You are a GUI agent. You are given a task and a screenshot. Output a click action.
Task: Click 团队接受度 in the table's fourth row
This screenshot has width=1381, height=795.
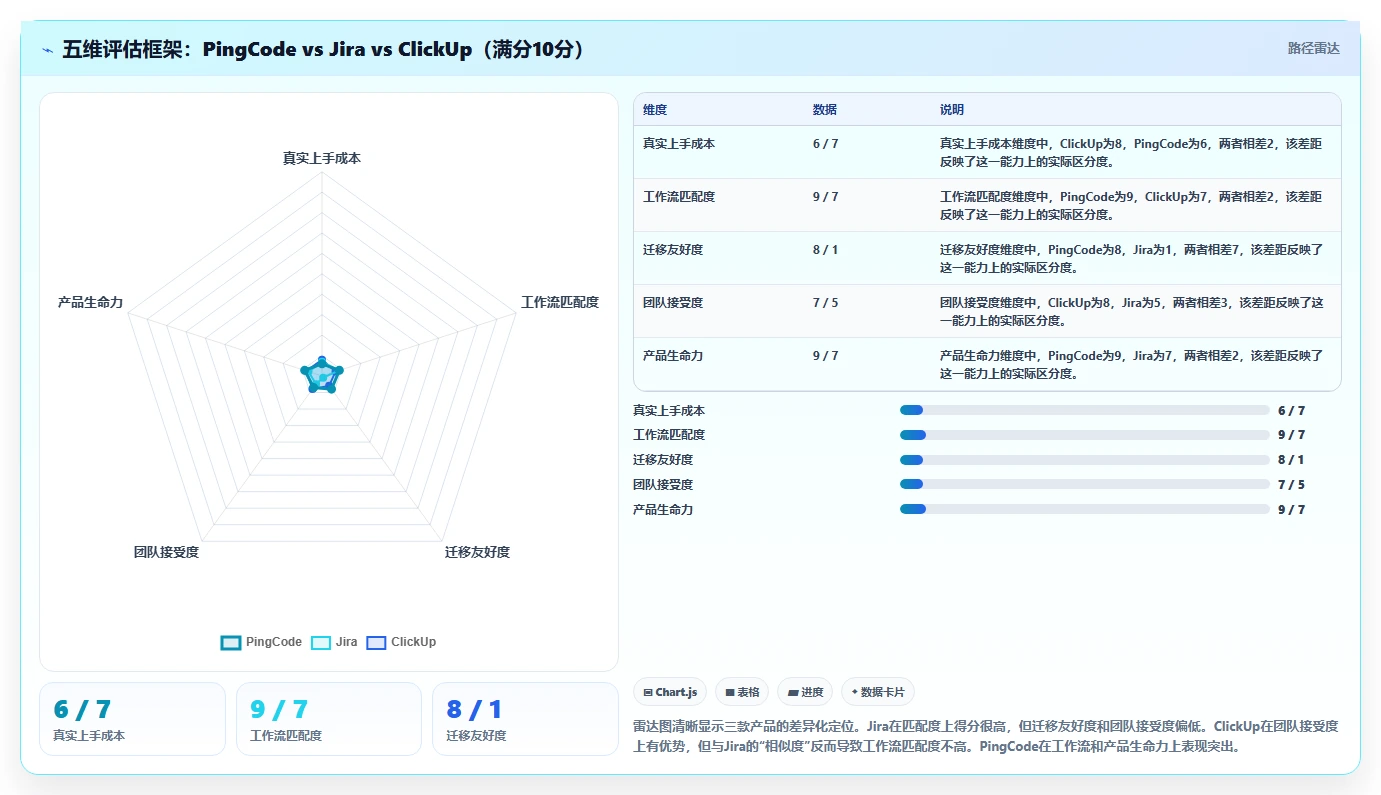tap(673, 303)
